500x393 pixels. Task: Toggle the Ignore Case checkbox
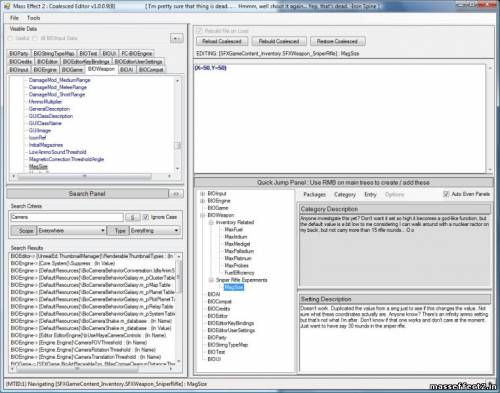[x=146, y=217]
